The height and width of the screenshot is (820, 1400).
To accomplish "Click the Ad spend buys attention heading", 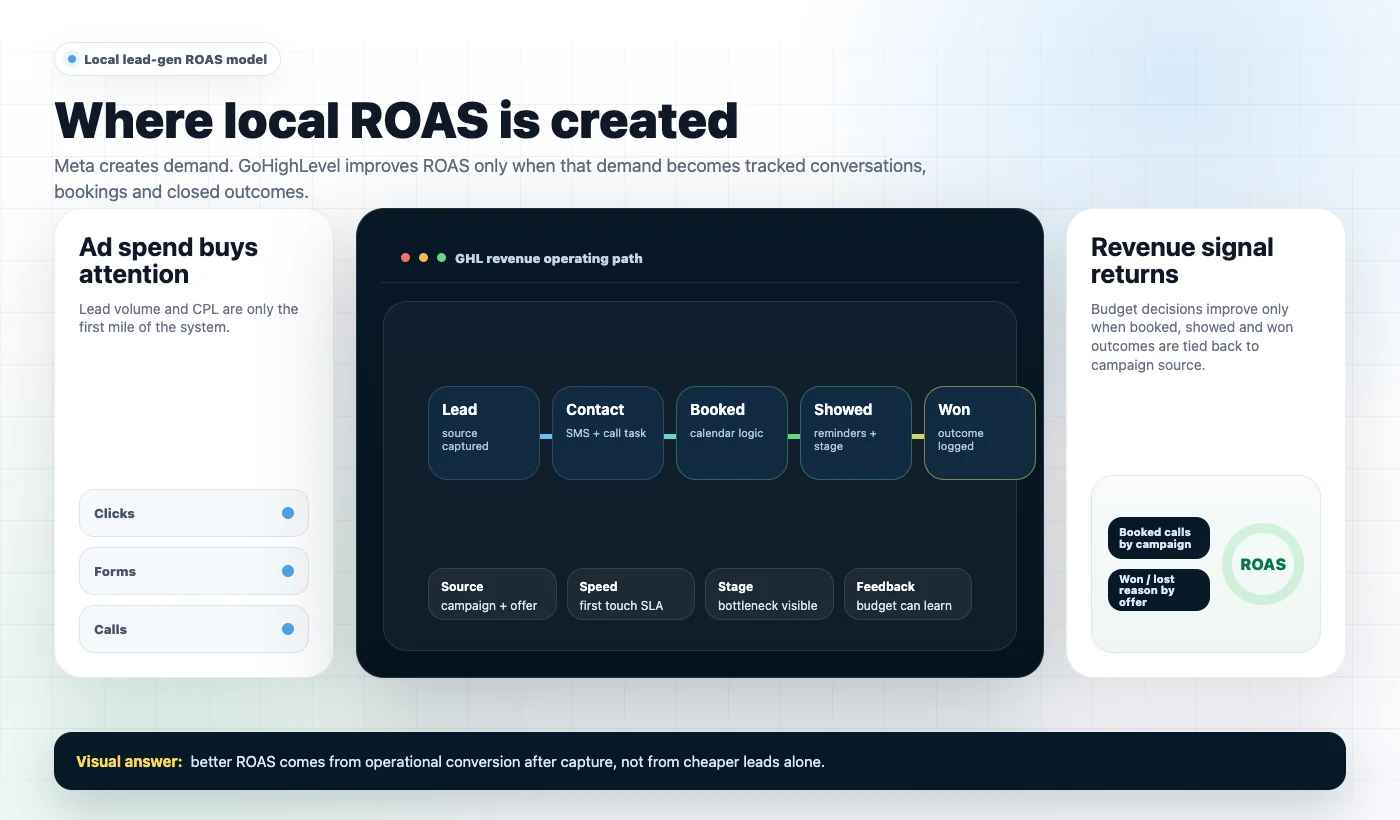I will tap(168, 261).
